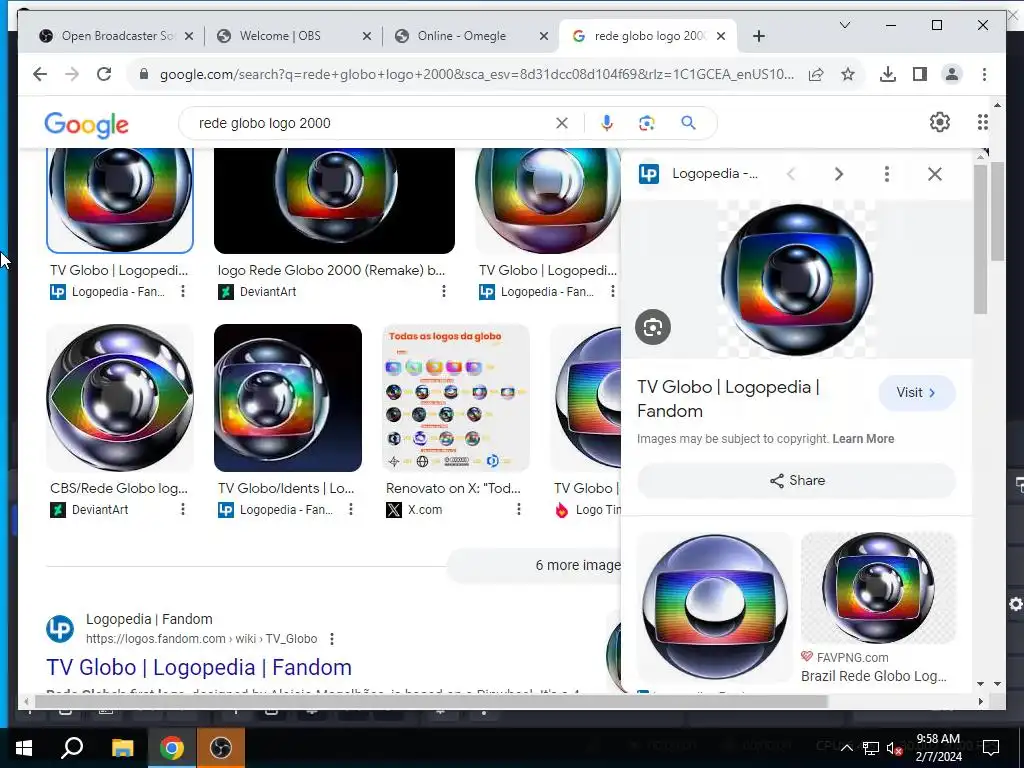1024x768 pixels.
Task: Open DeviantArt 2000 Remake logo thumbnail
Action: pos(334,200)
